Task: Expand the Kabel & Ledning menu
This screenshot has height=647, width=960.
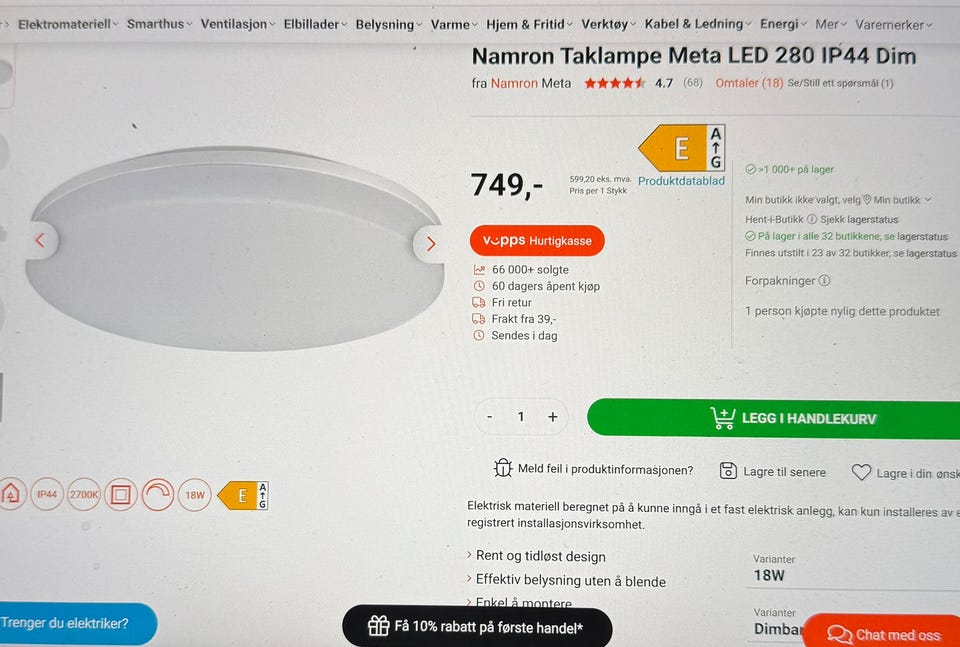Action: click(x=697, y=24)
